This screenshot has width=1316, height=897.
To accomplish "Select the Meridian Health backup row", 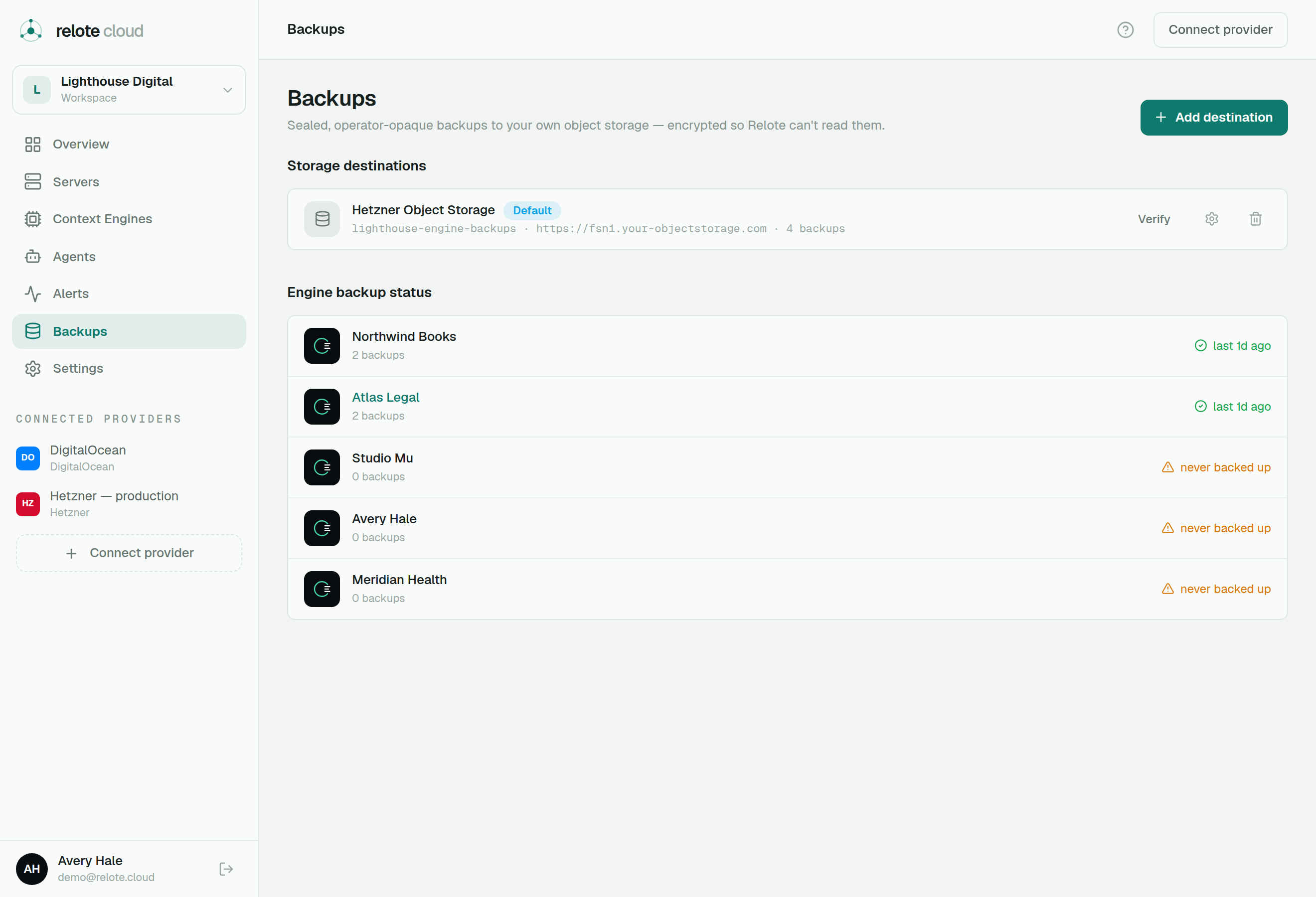I will tap(787, 589).
